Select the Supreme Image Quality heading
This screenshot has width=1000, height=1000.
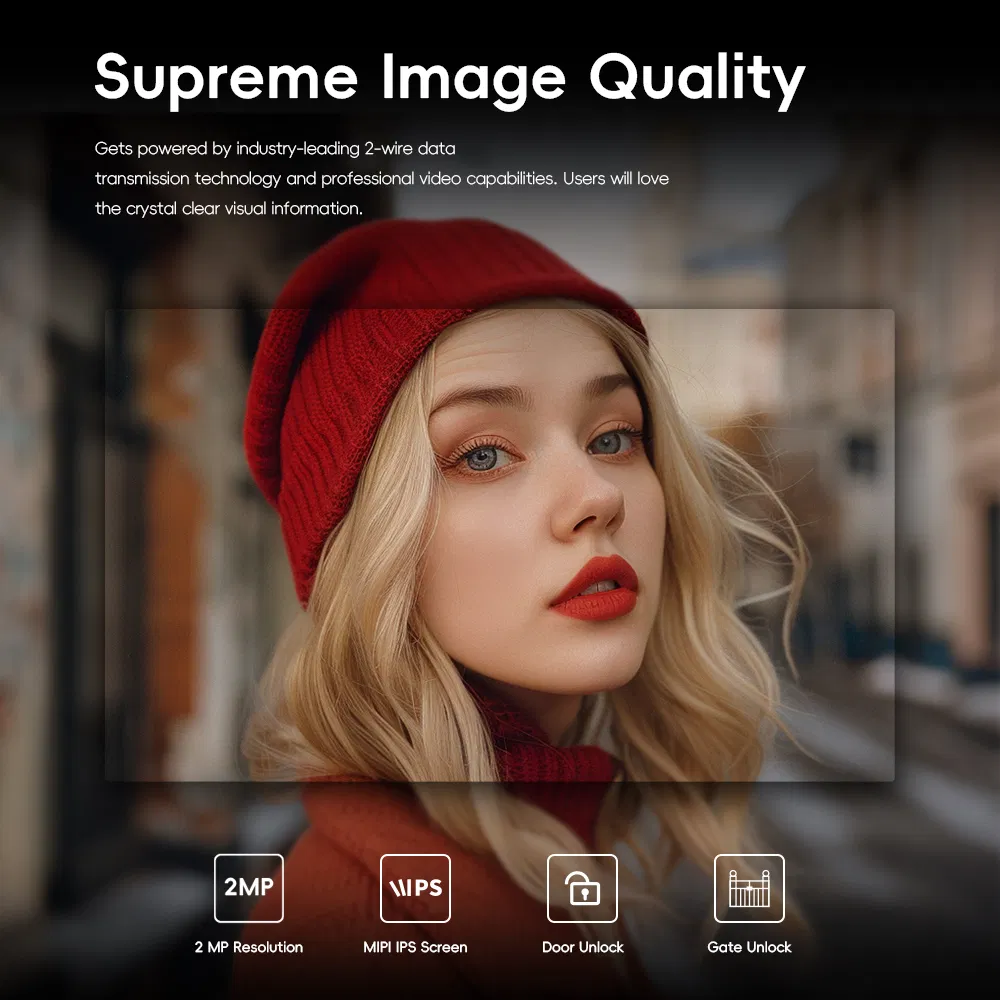448,75
